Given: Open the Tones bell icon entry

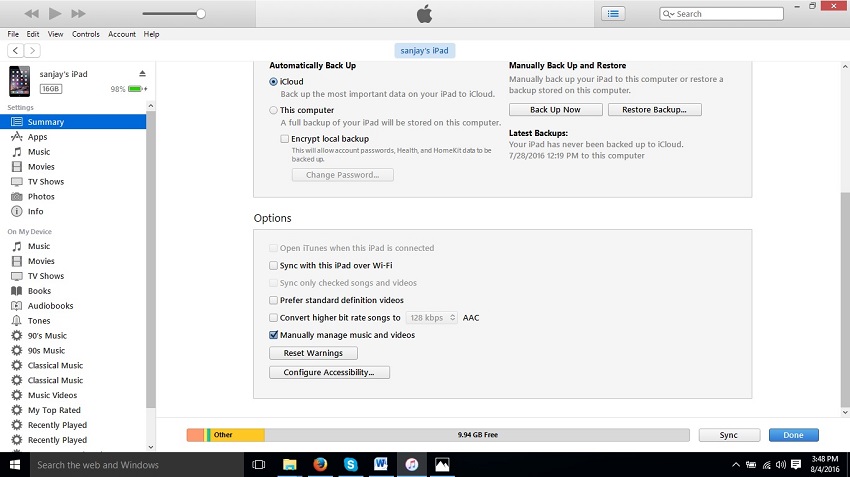Looking at the screenshot, I should pyautogui.click(x=17, y=321).
